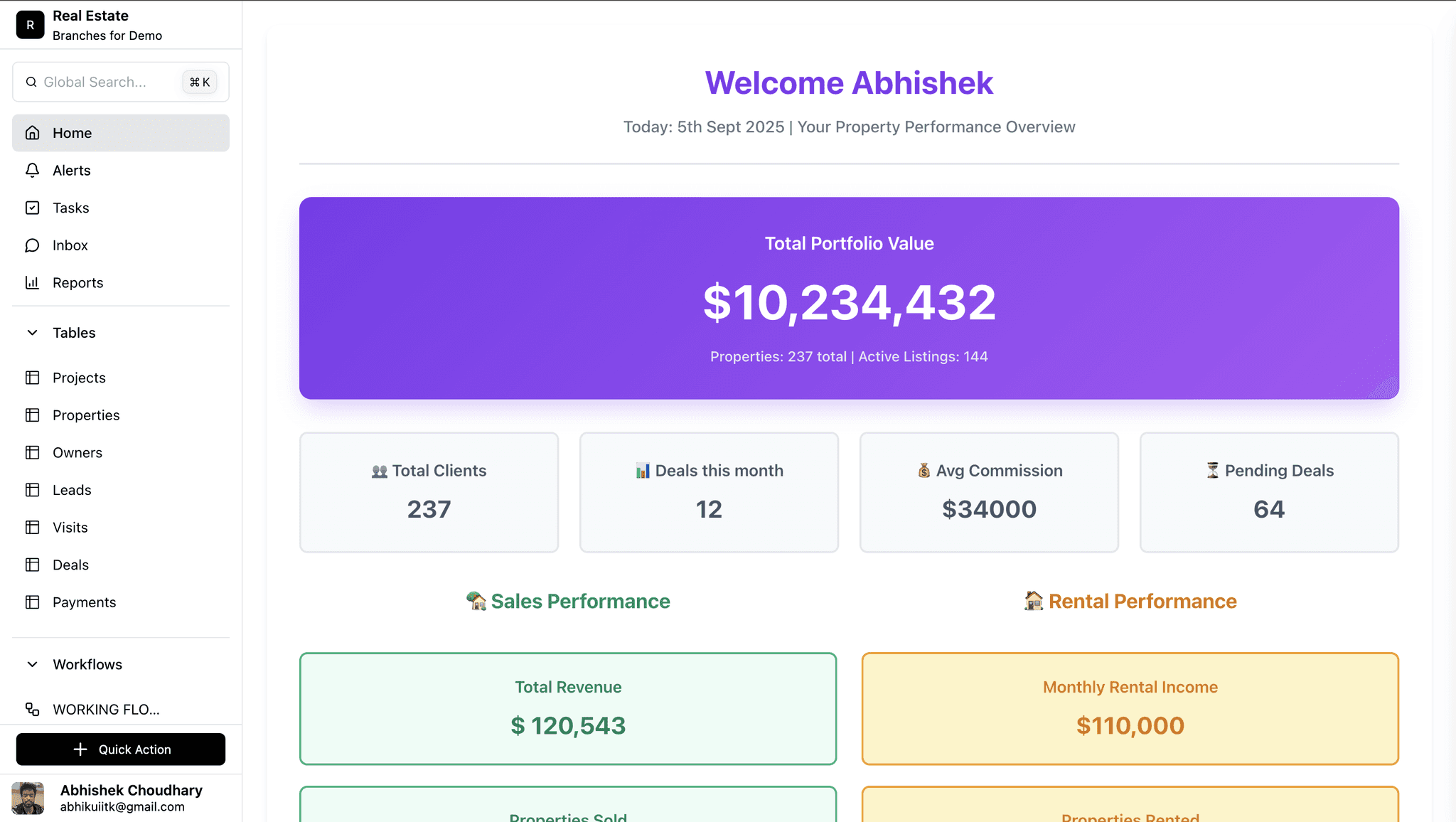The height and width of the screenshot is (822, 1456).
Task: Collapse the Tables section
Action: (x=32, y=332)
